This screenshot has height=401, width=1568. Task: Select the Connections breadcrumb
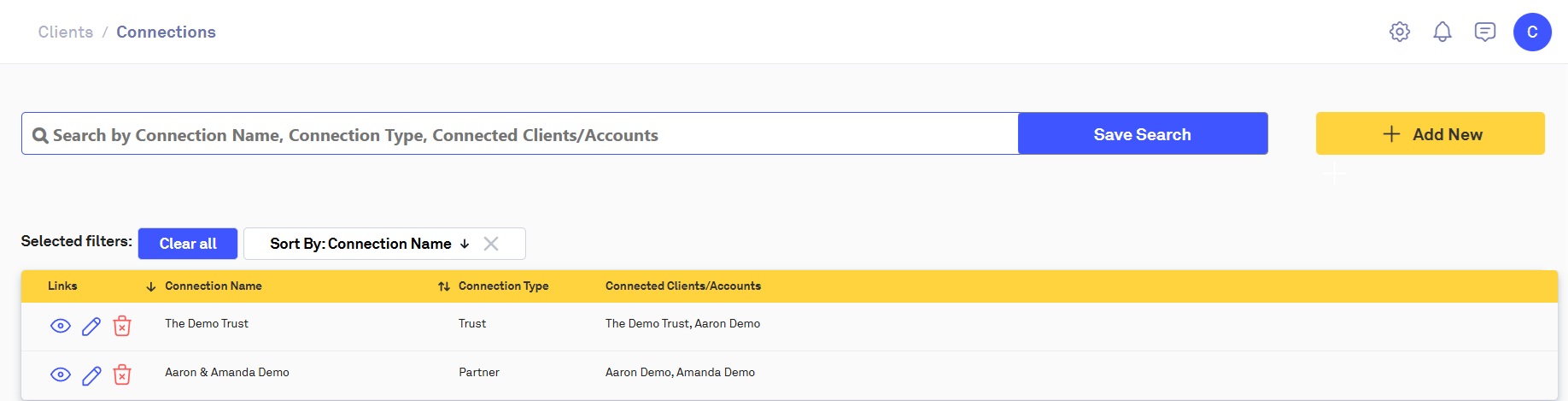click(166, 32)
